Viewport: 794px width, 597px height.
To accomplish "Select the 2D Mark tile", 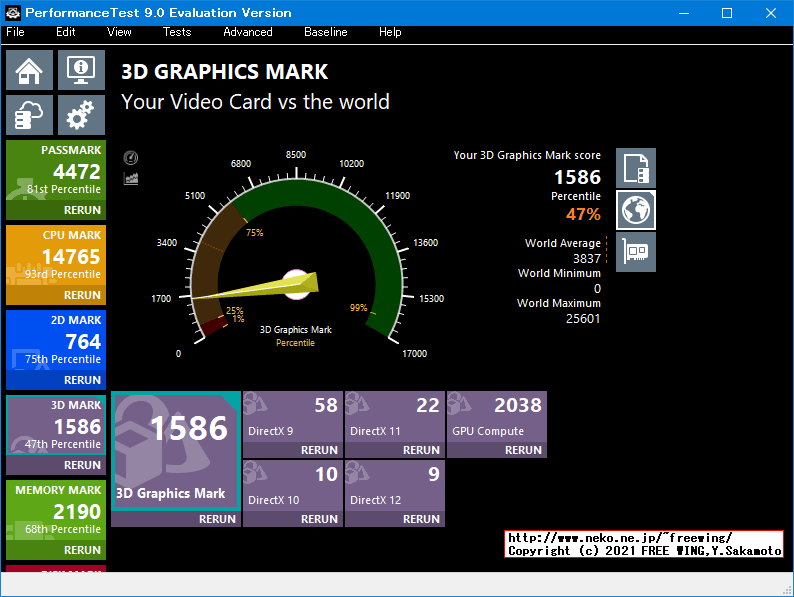I will pyautogui.click(x=55, y=341).
